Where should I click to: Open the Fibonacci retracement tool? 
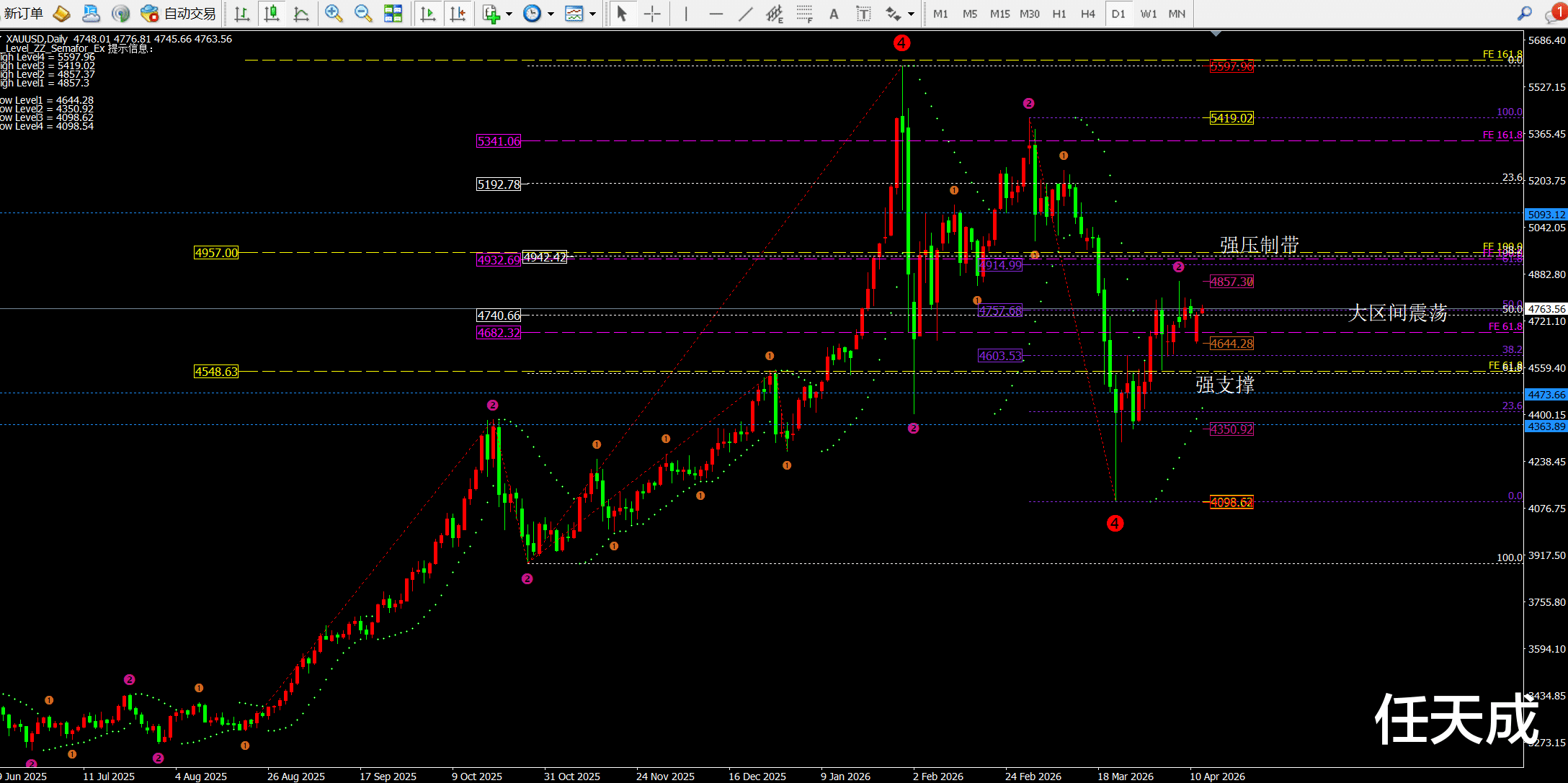(804, 14)
